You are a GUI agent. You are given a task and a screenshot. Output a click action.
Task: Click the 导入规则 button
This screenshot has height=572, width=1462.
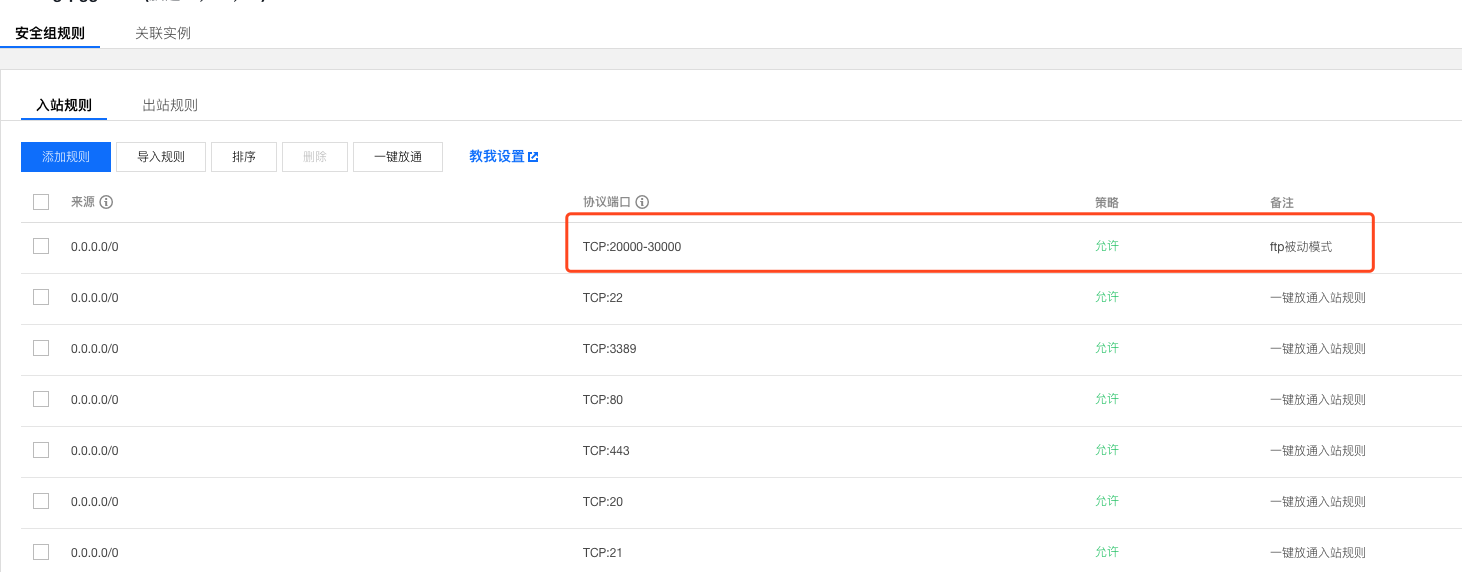tap(161, 157)
